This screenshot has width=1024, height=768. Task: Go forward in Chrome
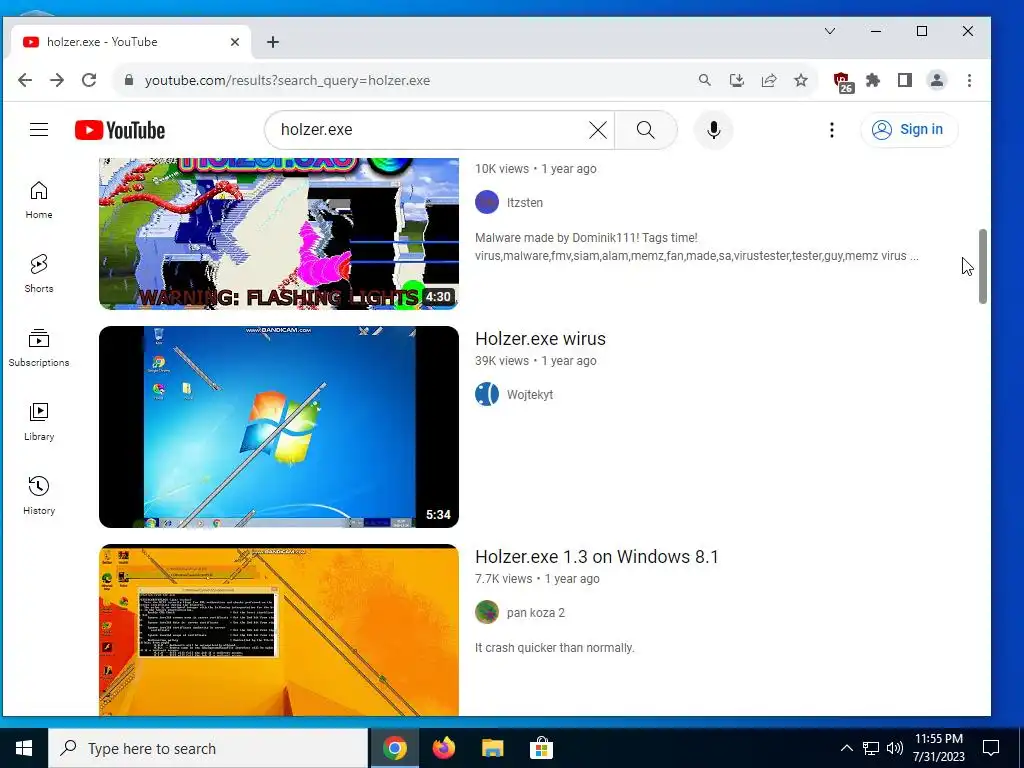[57, 80]
